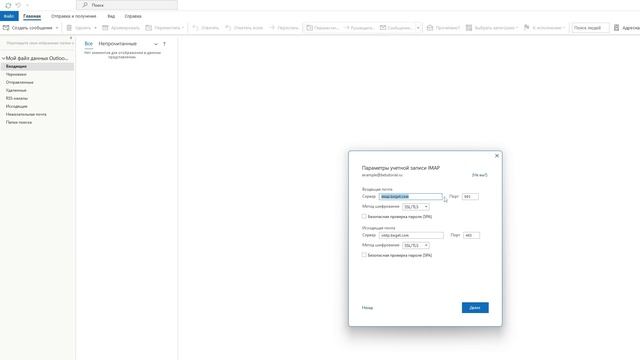Close the IMAP settings dialog

(497, 156)
